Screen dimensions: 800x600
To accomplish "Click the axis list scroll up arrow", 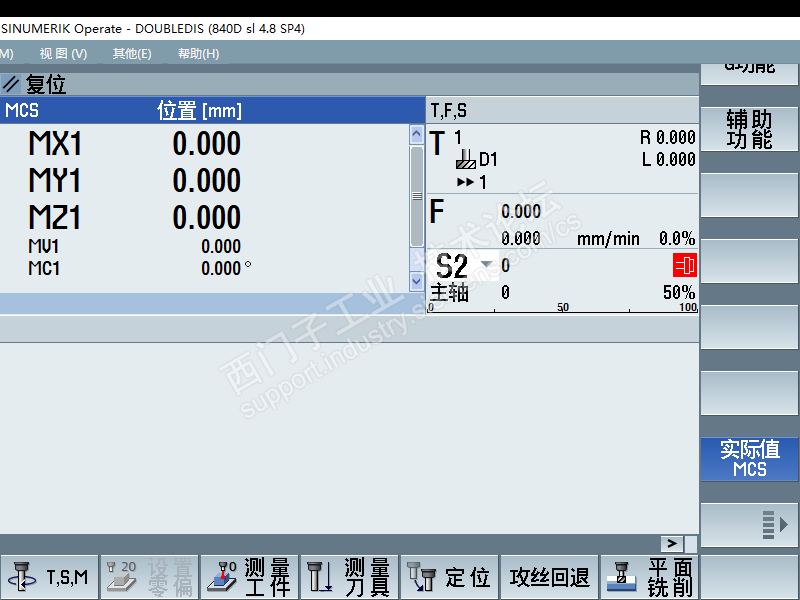I will coord(416,135).
